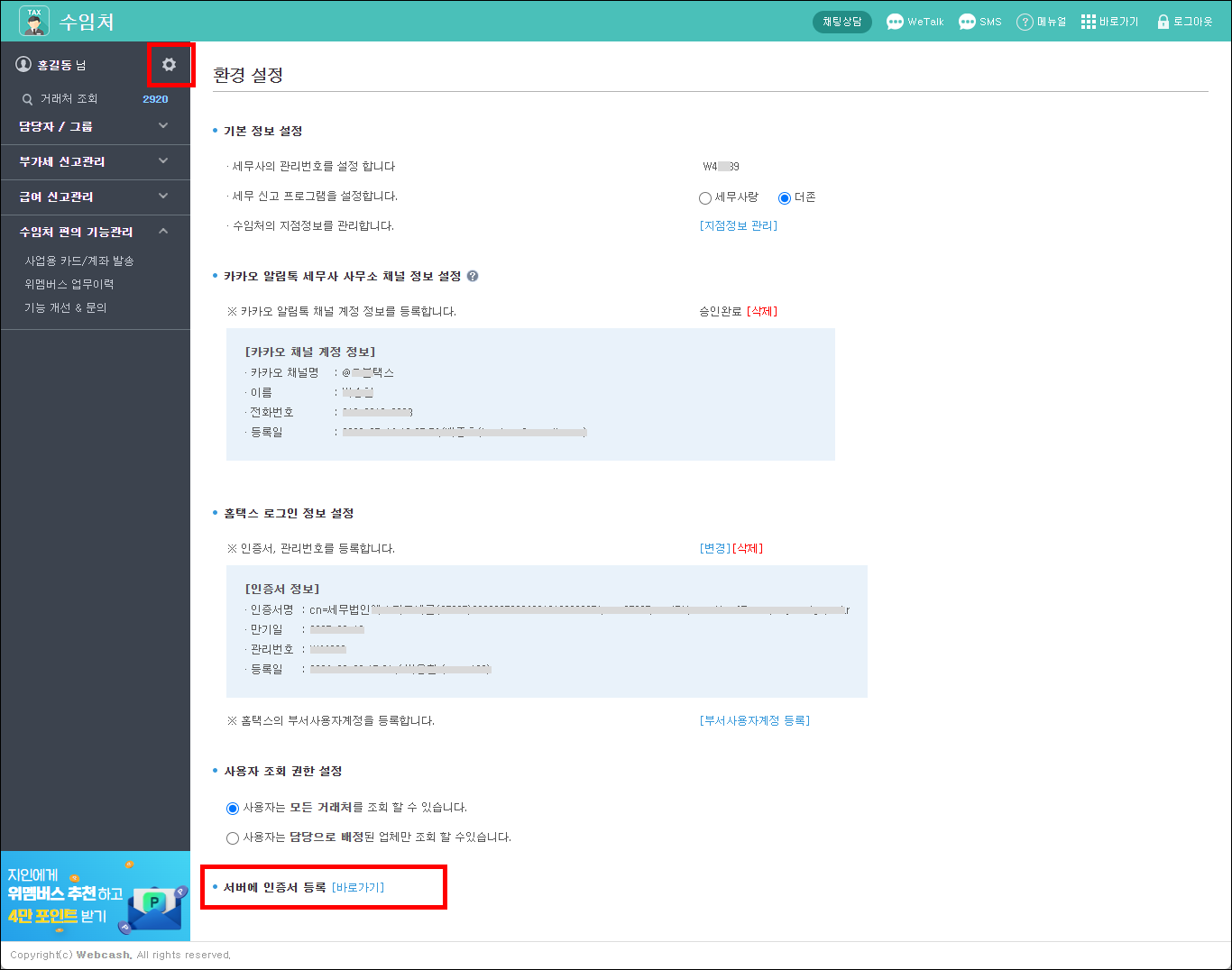Open WeTalk chat icon

coord(895,22)
